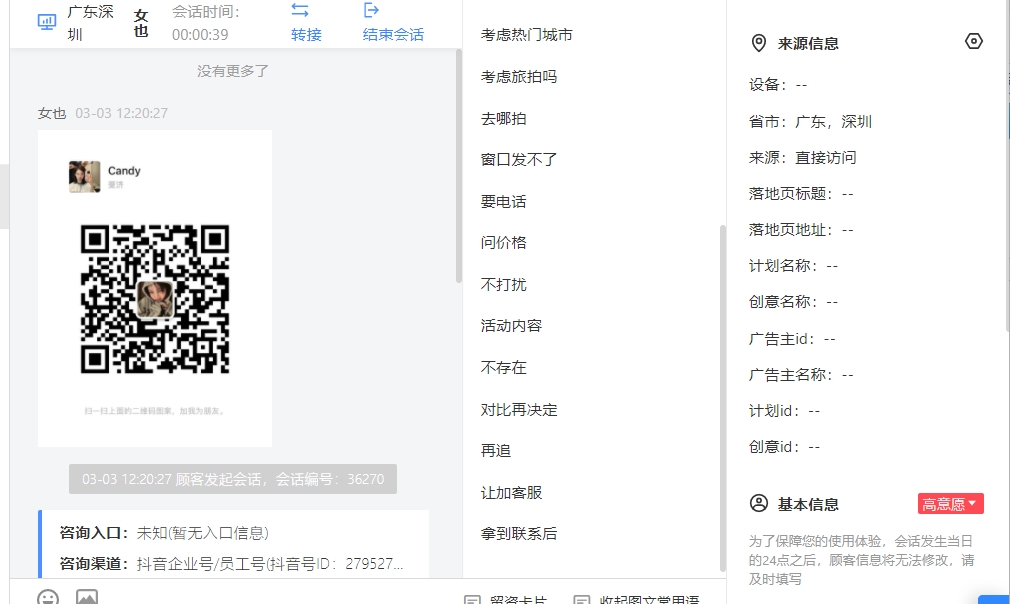Click the 结束会话 label
The width and height of the screenshot is (1010, 604).
pyautogui.click(x=393, y=35)
